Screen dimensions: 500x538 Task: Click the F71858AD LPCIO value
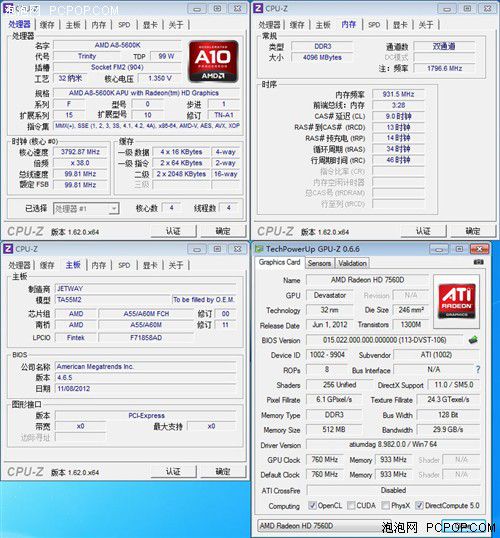click(146, 338)
